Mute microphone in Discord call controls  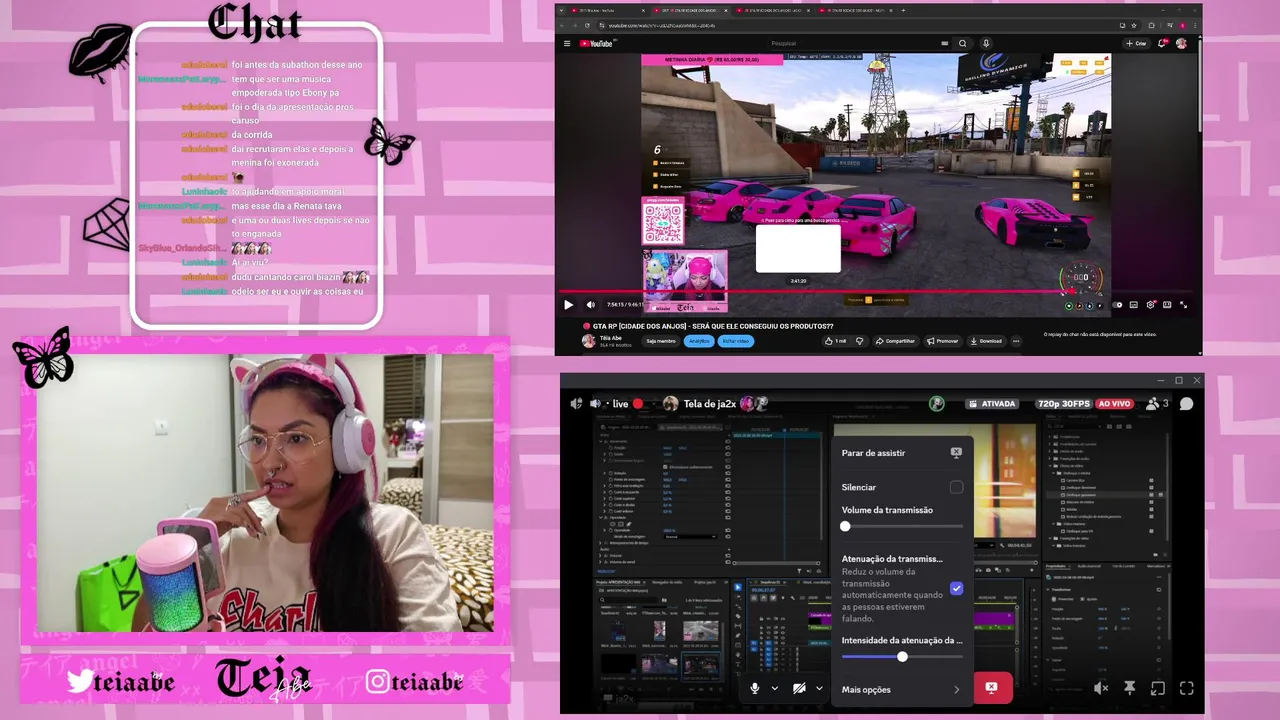click(755, 688)
